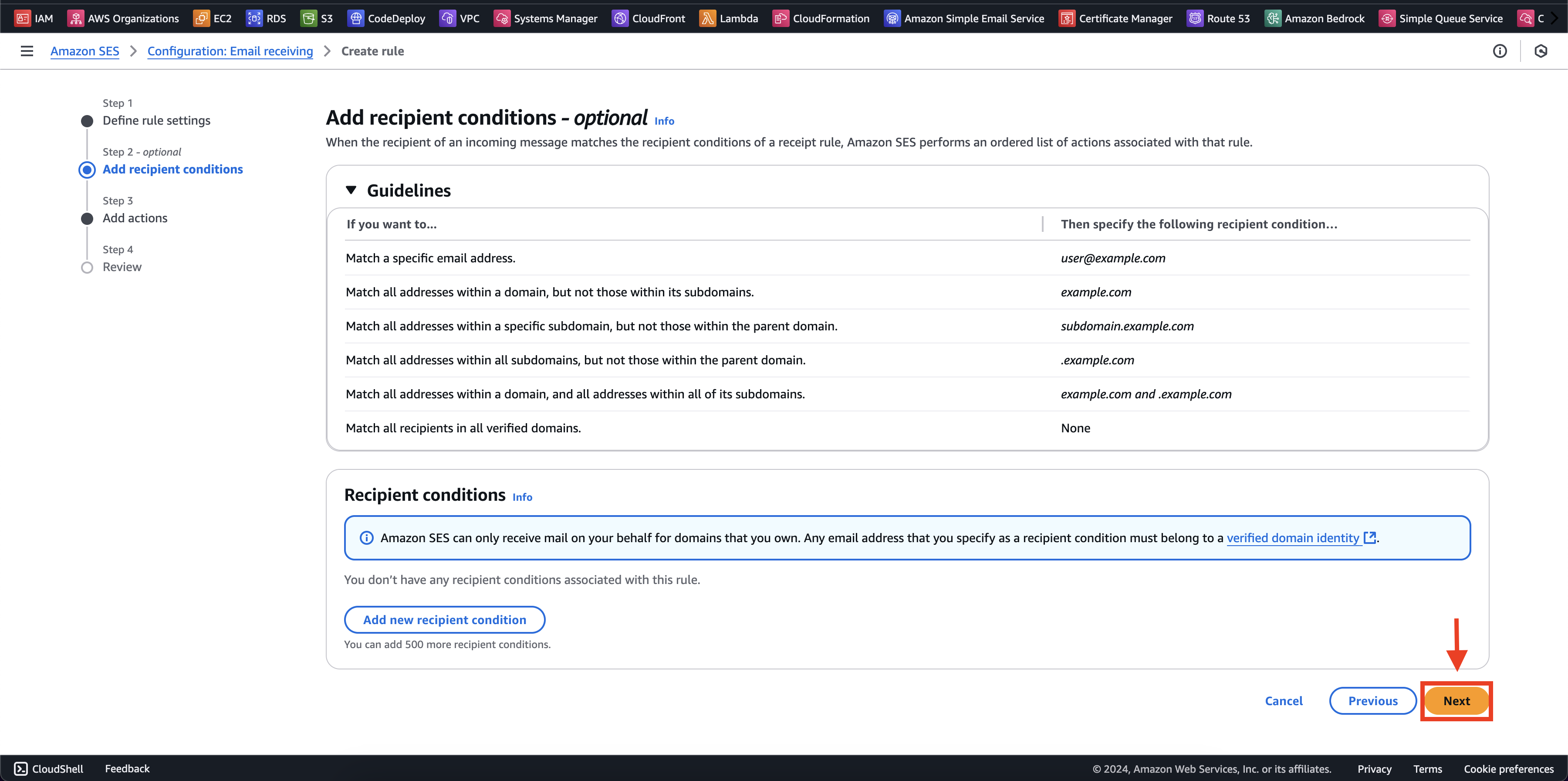Click the Add new recipient condition button
The height and width of the screenshot is (781, 1568).
(x=444, y=619)
